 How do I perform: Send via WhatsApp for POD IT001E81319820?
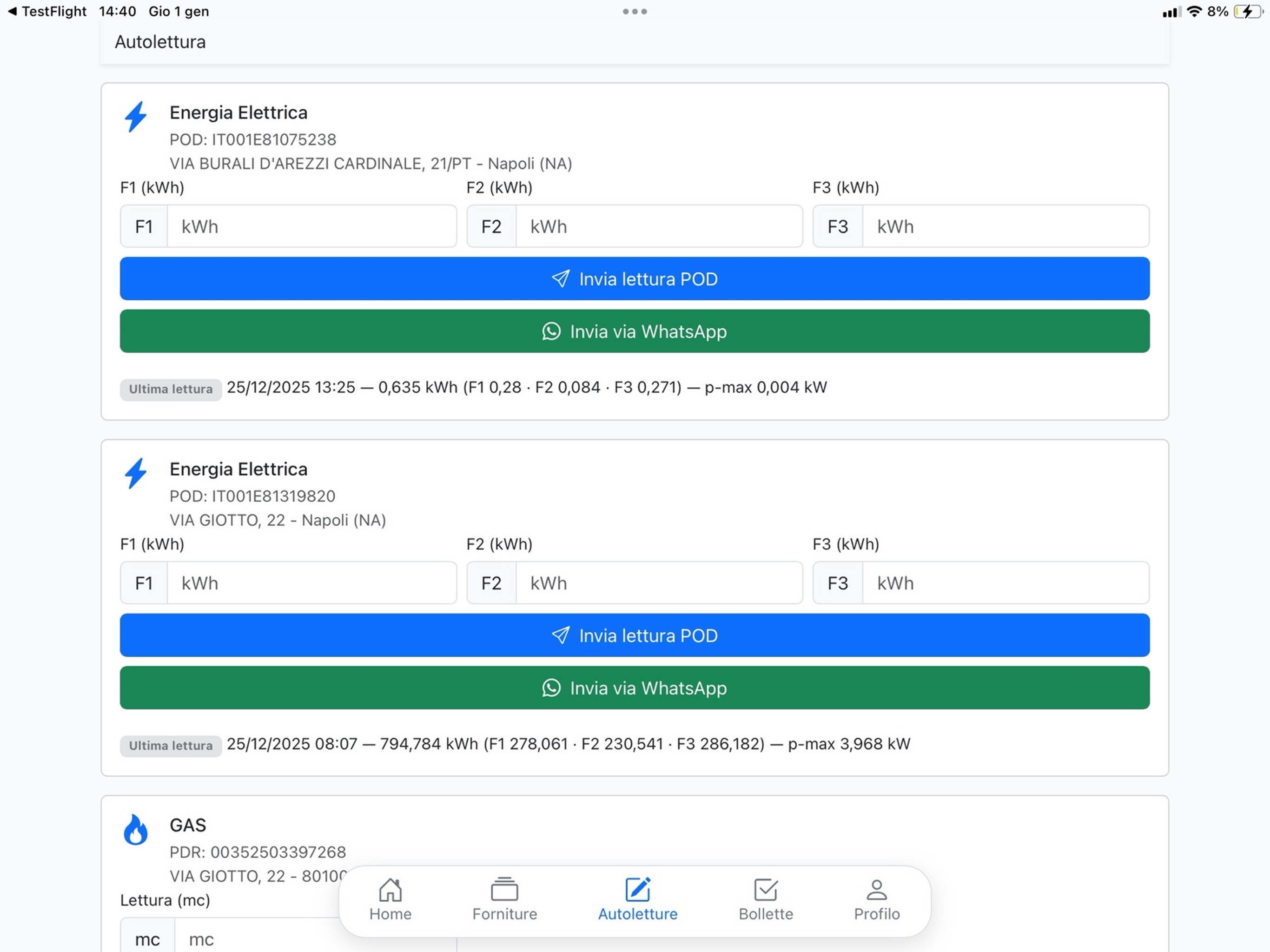click(635, 688)
